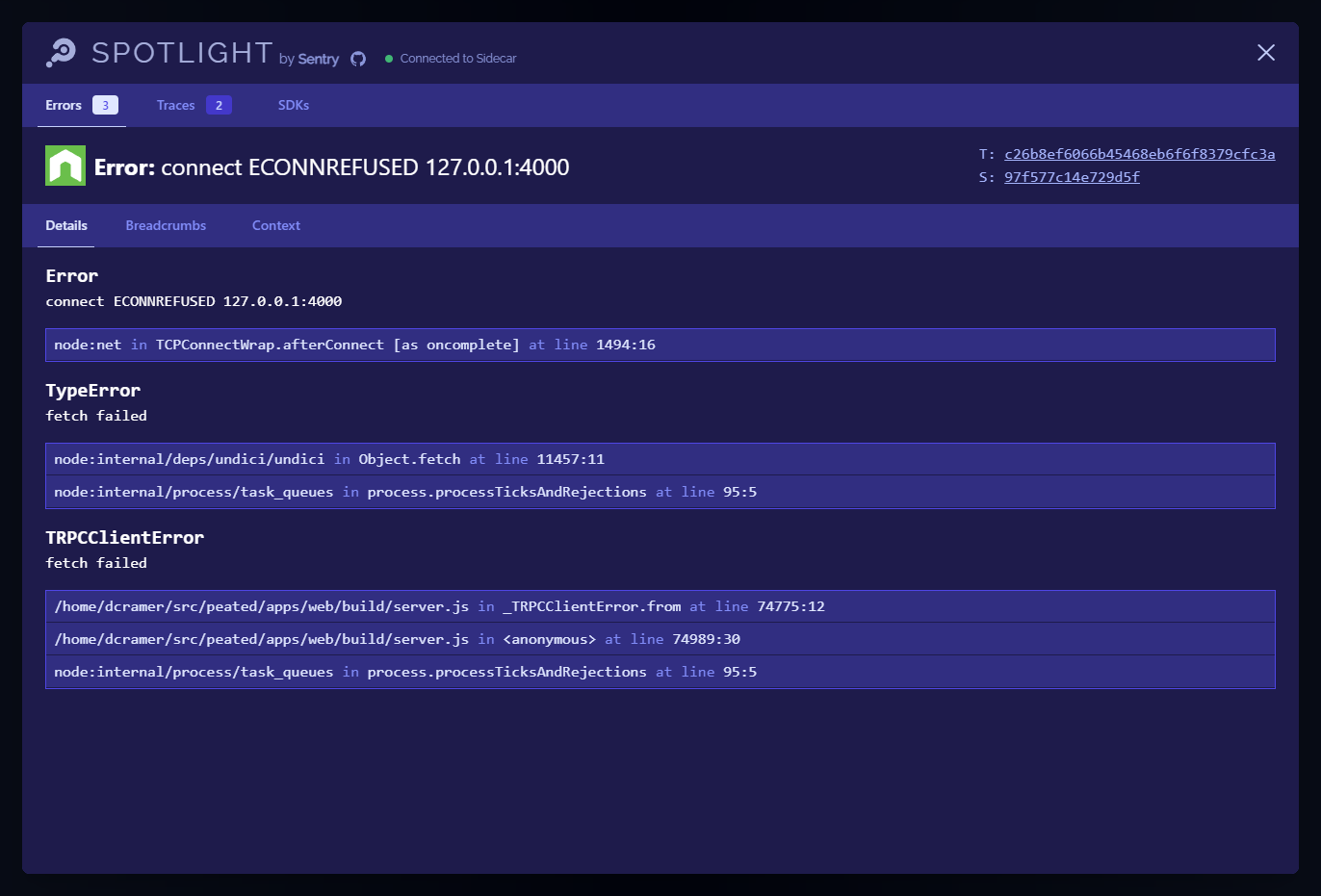Open the SDKs tab
1321x896 pixels.
(x=293, y=106)
